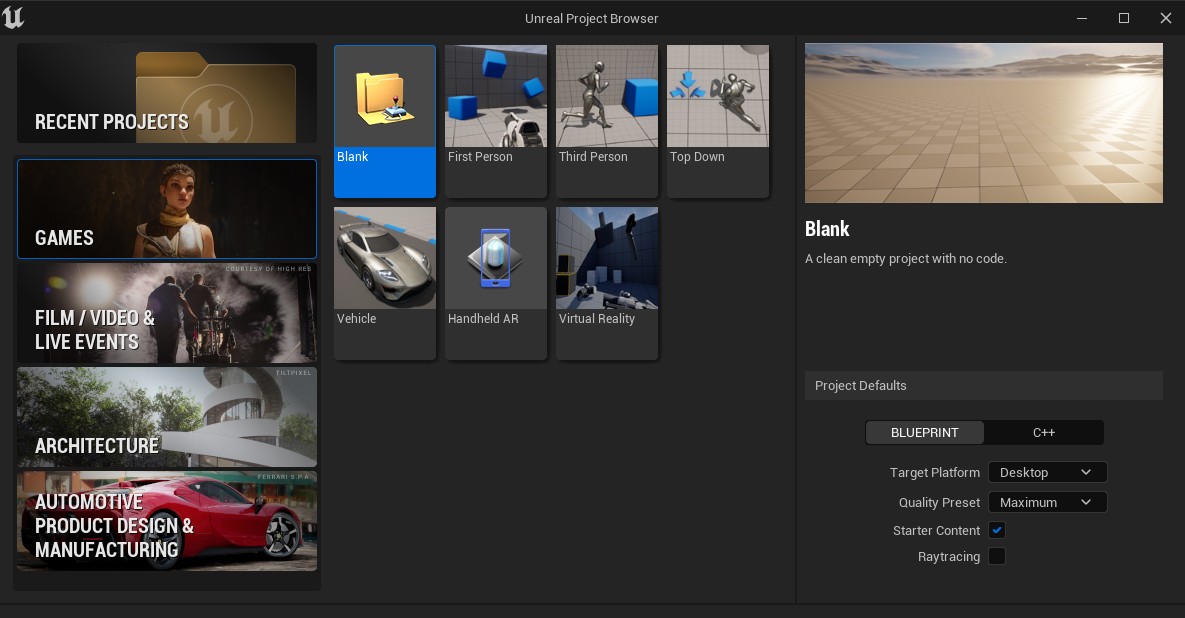1185x618 pixels.
Task: Switch project type to C++
Action: coord(1044,433)
